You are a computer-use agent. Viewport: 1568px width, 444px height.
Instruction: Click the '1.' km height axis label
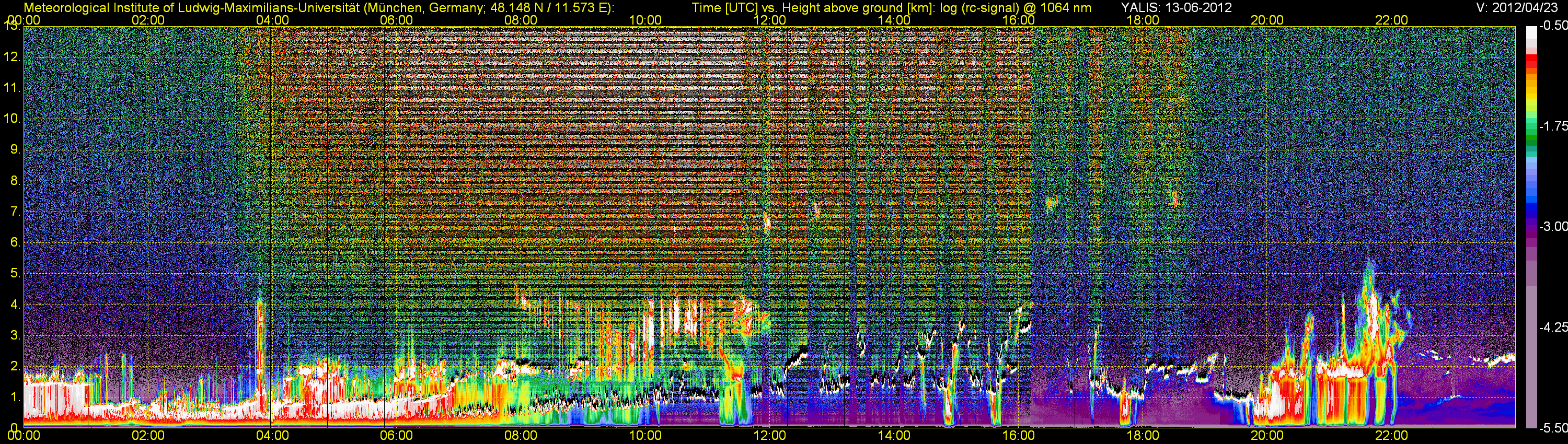15,396
